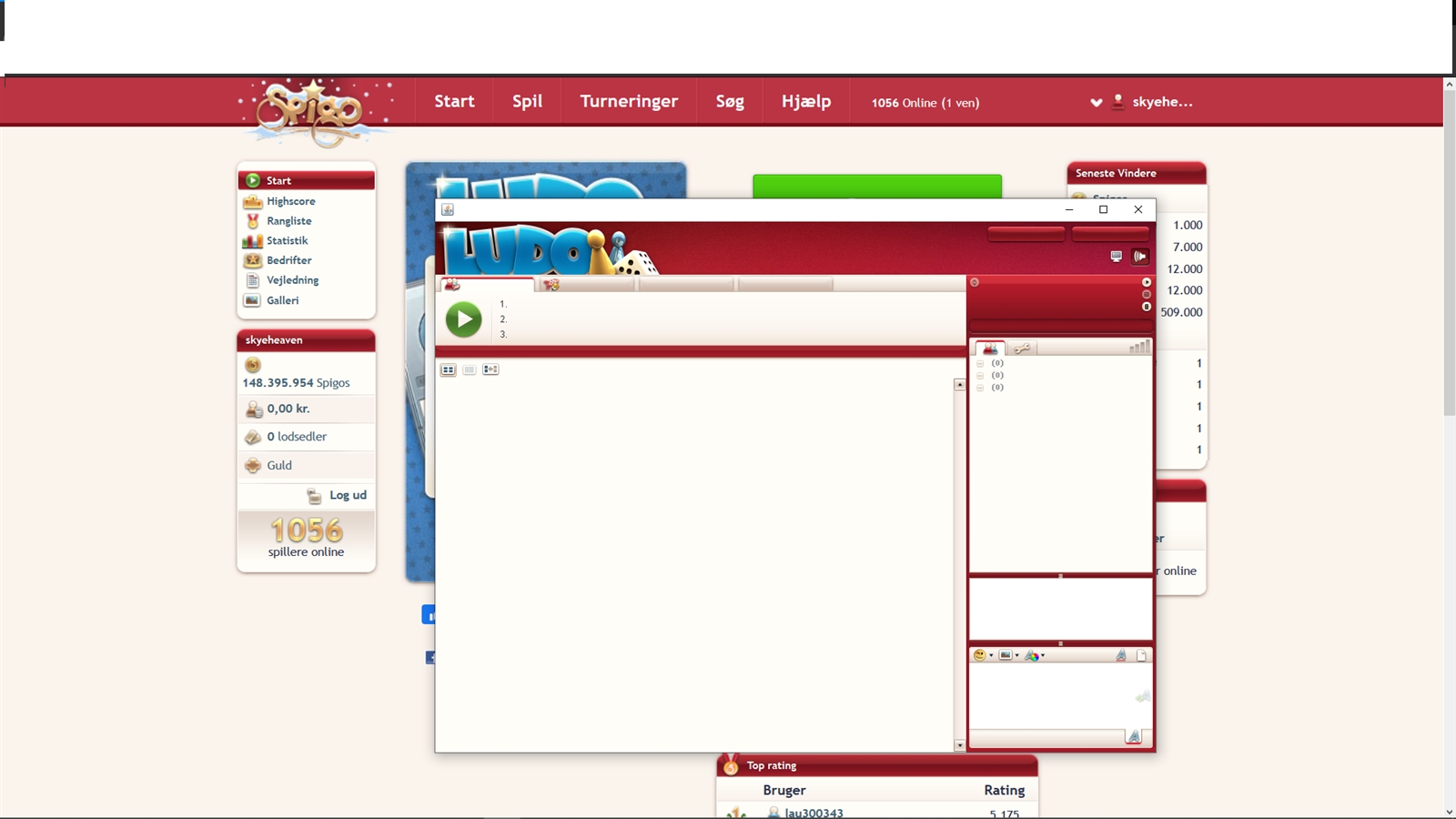Image resolution: width=1456 pixels, height=819 pixels.
Task: Open the Highscore page in sidebar
Action: (290, 201)
